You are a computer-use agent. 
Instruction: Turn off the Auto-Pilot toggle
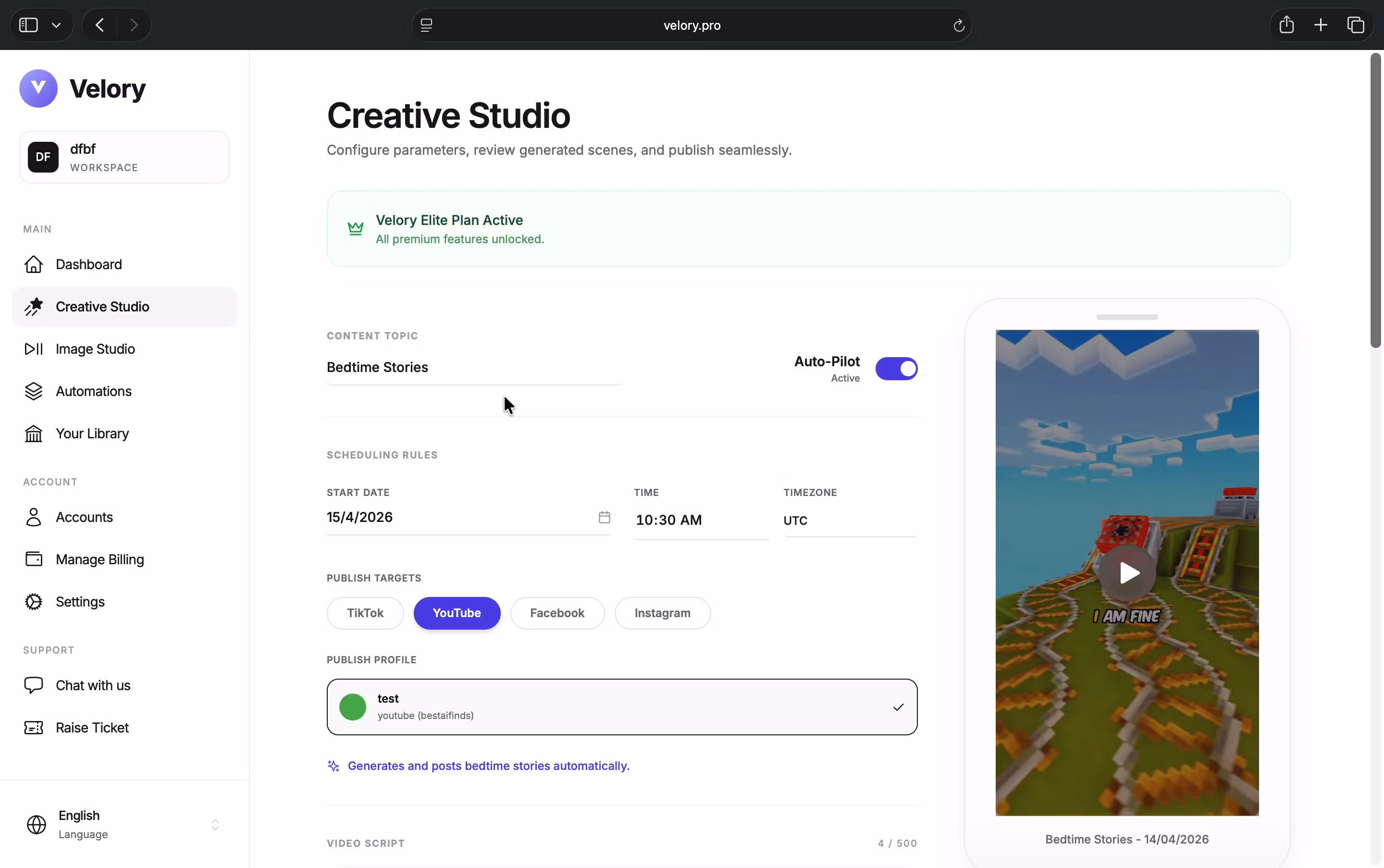tap(896, 369)
